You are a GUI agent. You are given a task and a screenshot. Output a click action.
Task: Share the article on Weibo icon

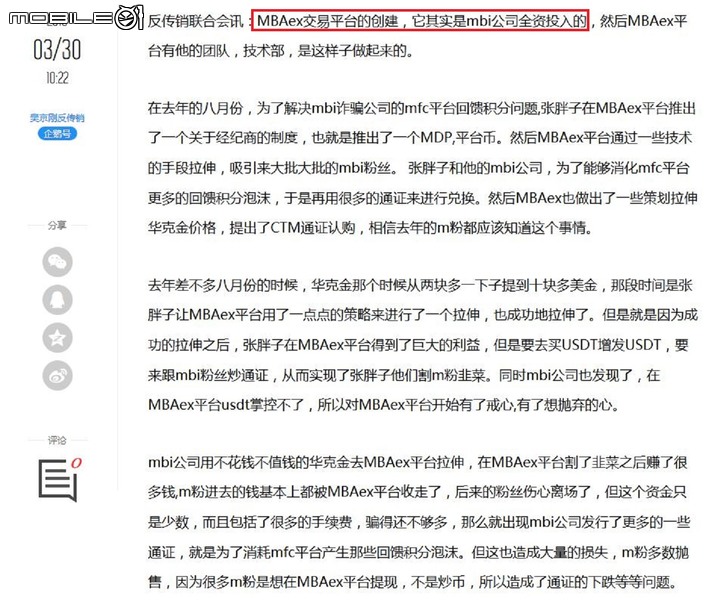(x=57, y=376)
